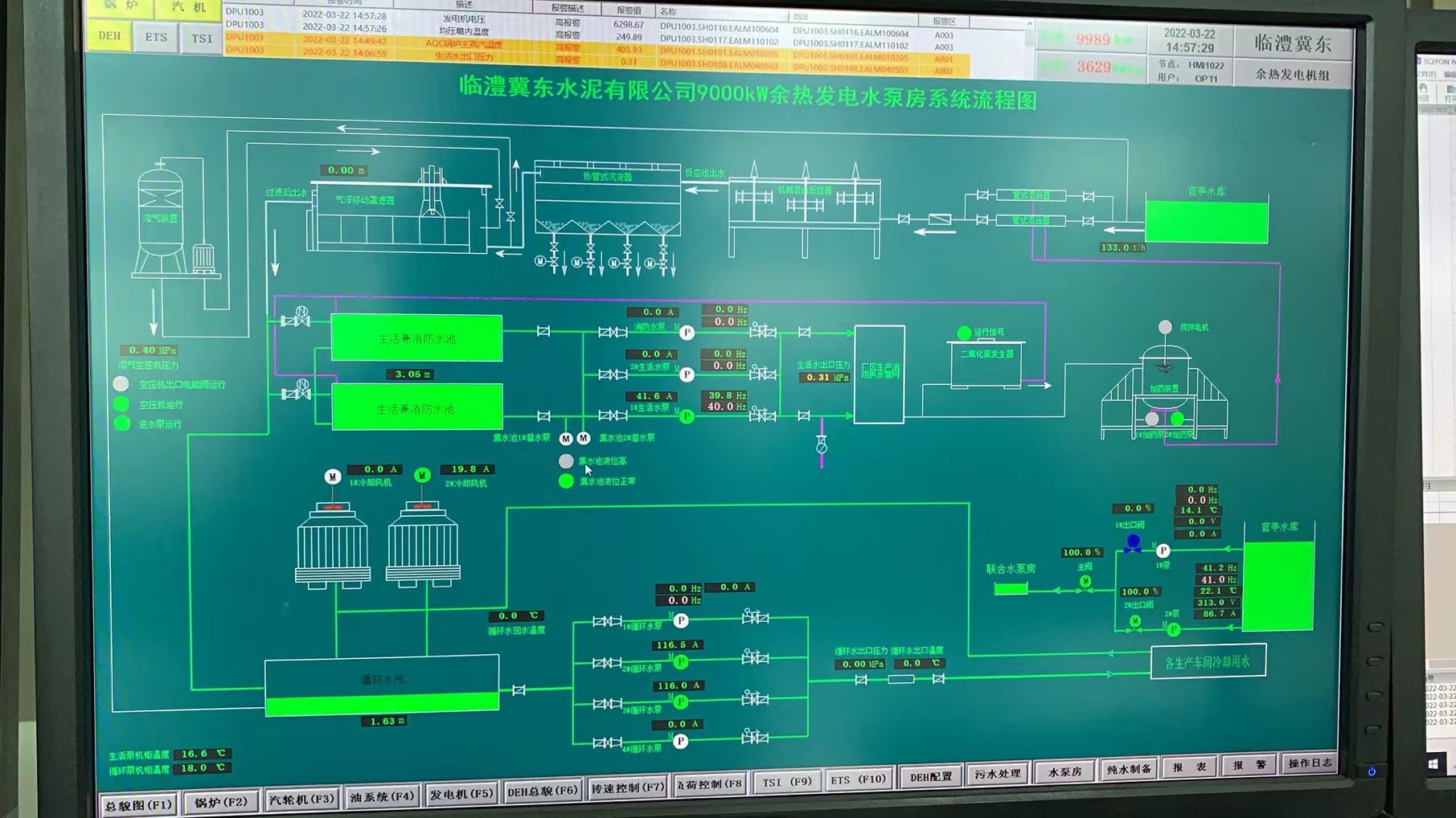Click the 生活水出口压力 0.31 MPa value
This screenshot has height=818, width=1456.
click(826, 377)
